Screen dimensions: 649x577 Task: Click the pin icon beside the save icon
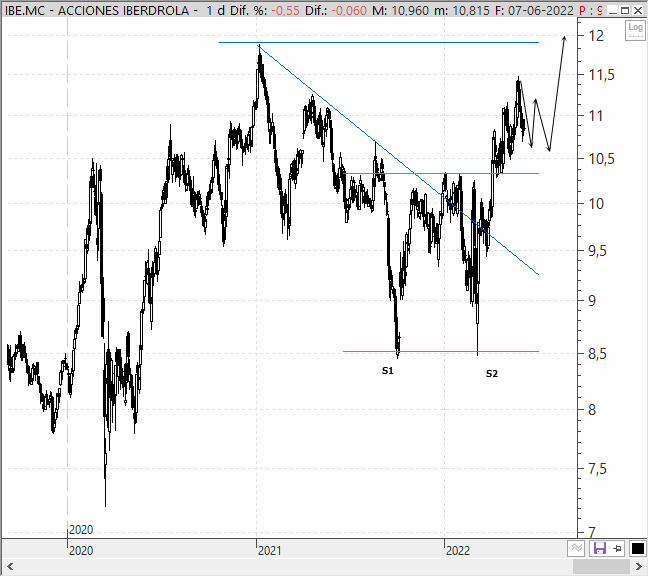(x=618, y=549)
